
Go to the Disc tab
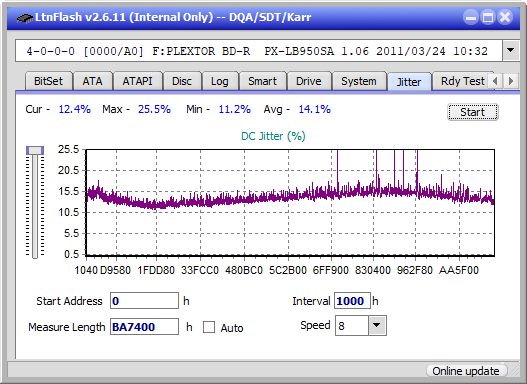tap(182, 81)
